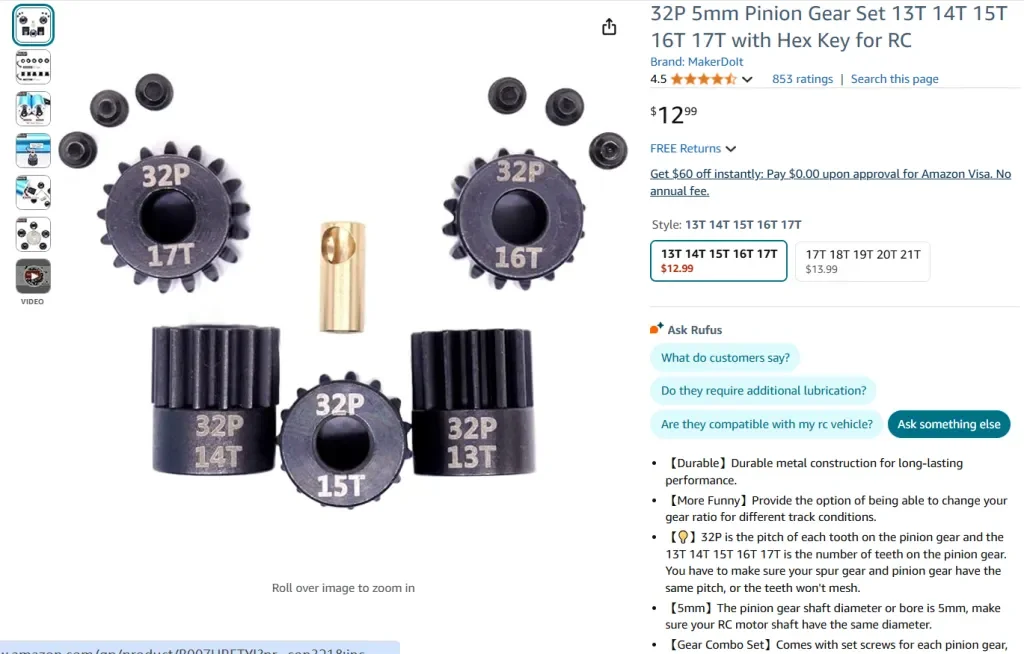Choose the 17T 18T 19T 20T 21T style

(862, 261)
